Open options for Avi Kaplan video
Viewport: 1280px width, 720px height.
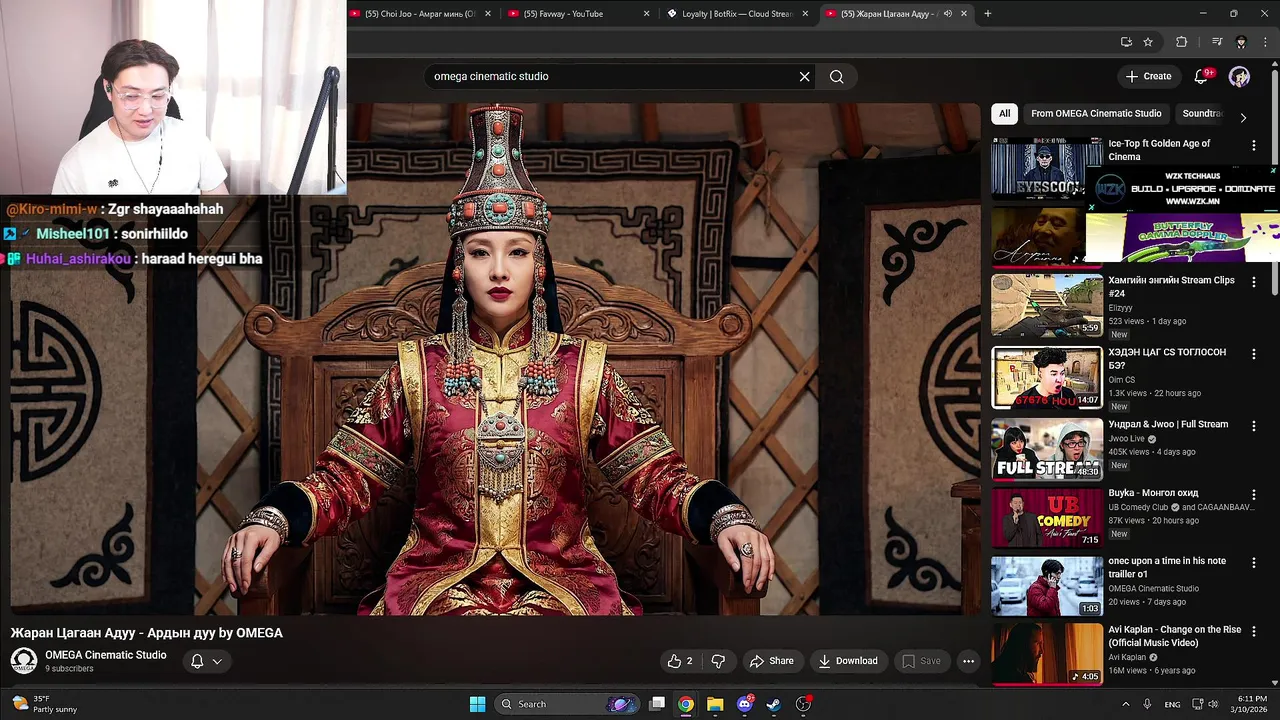coord(1253,631)
